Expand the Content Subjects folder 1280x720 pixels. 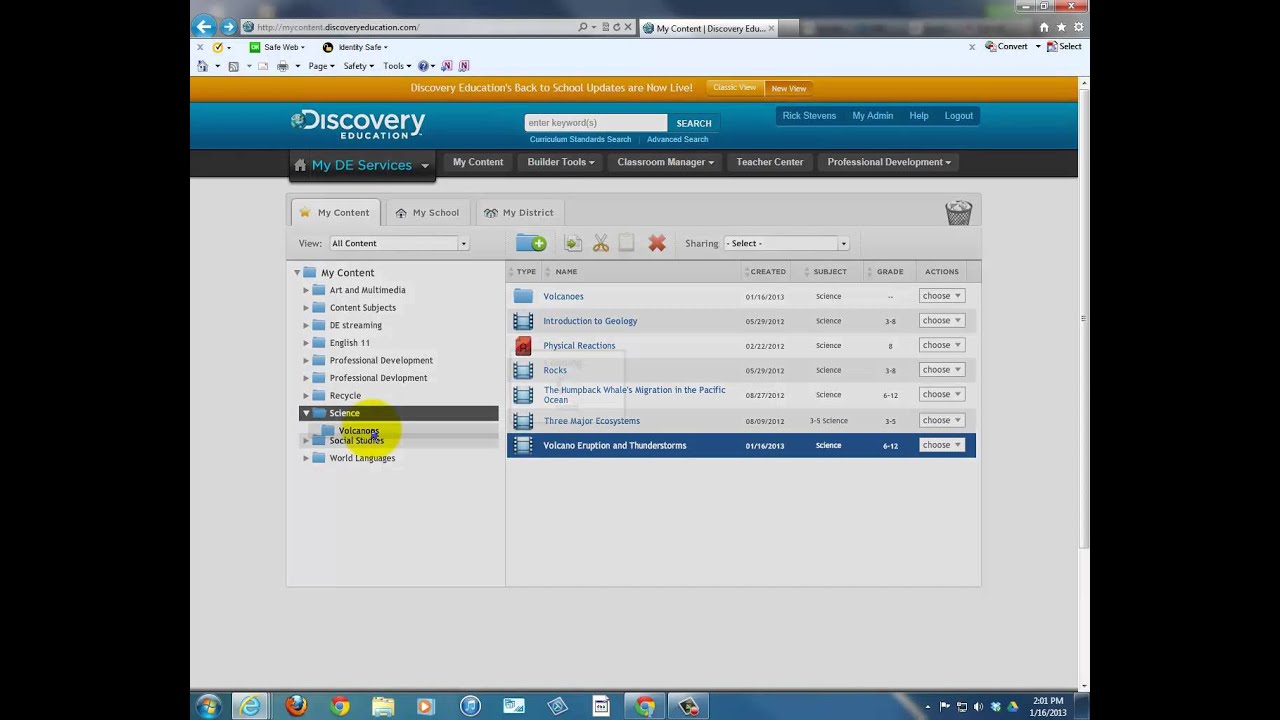point(306,308)
